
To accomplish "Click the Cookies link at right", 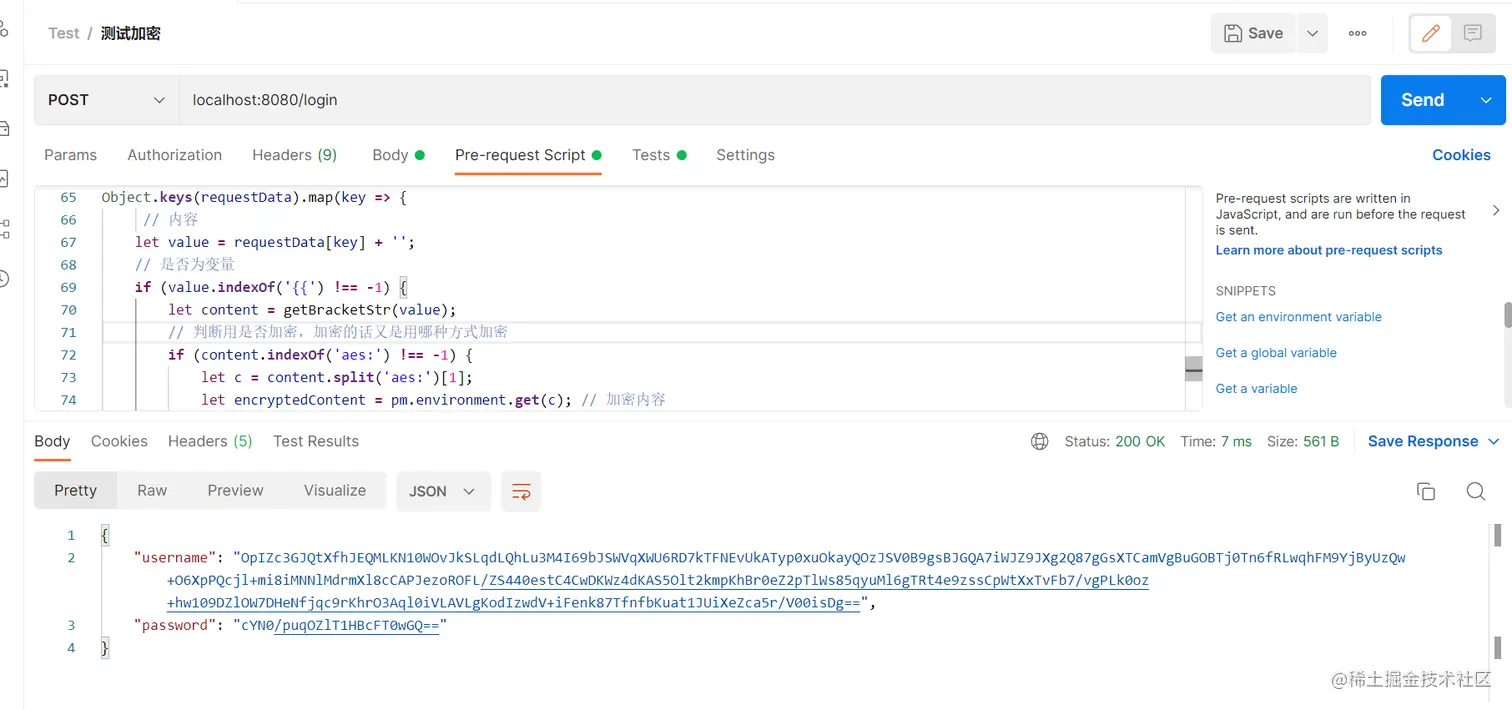I will pyautogui.click(x=1461, y=155).
